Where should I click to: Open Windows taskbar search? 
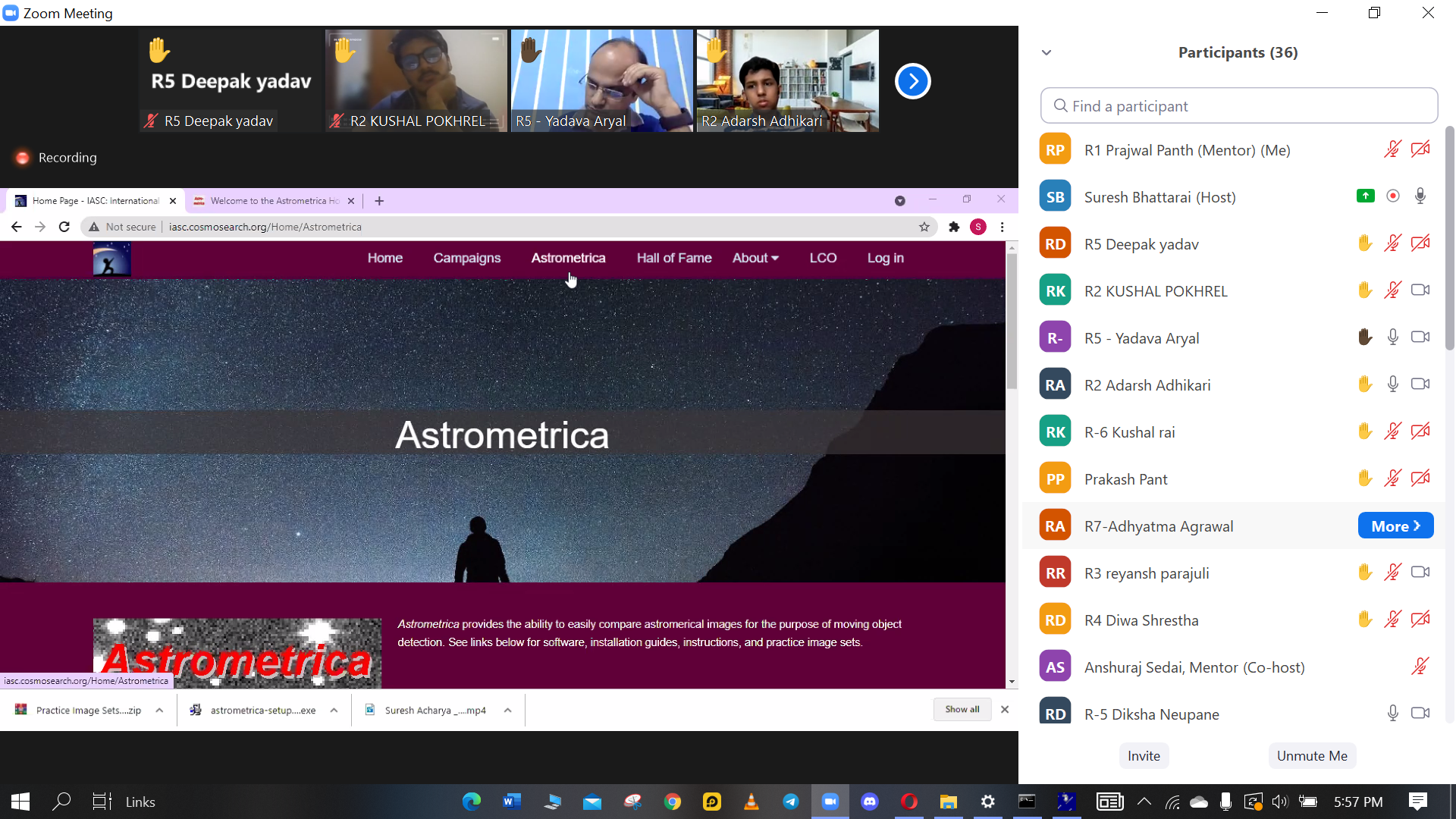61,802
